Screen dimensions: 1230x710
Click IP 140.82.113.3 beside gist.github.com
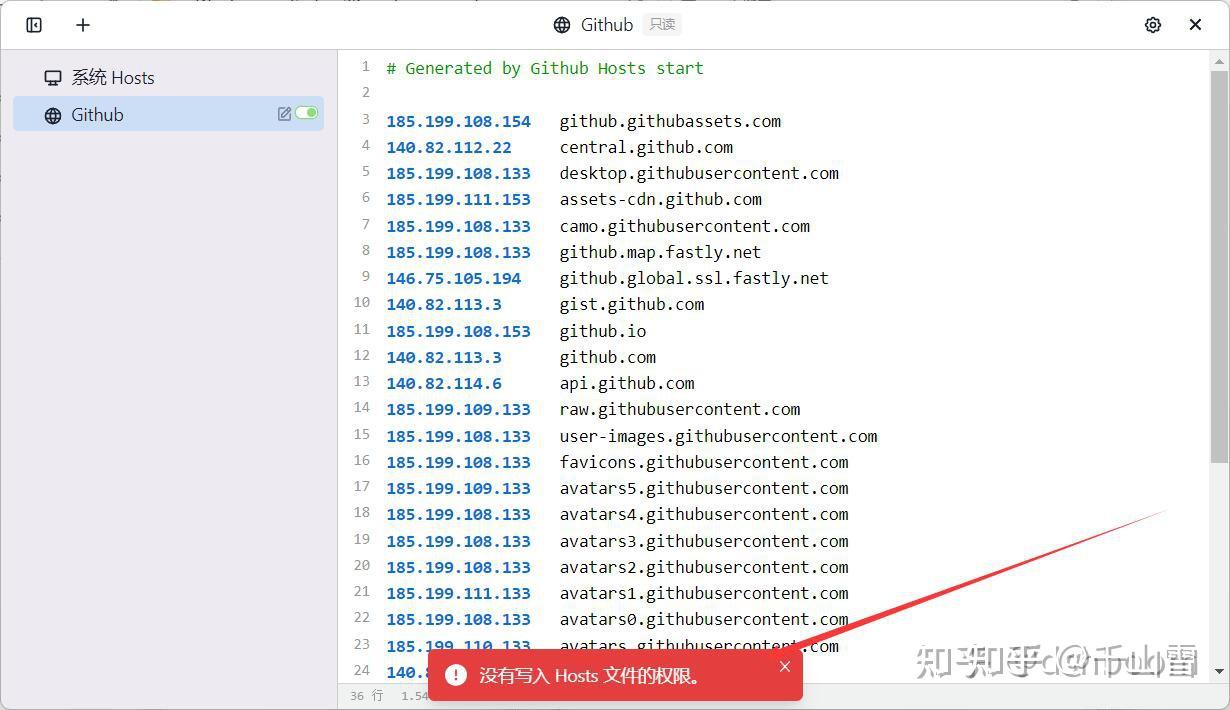tap(444, 304)
